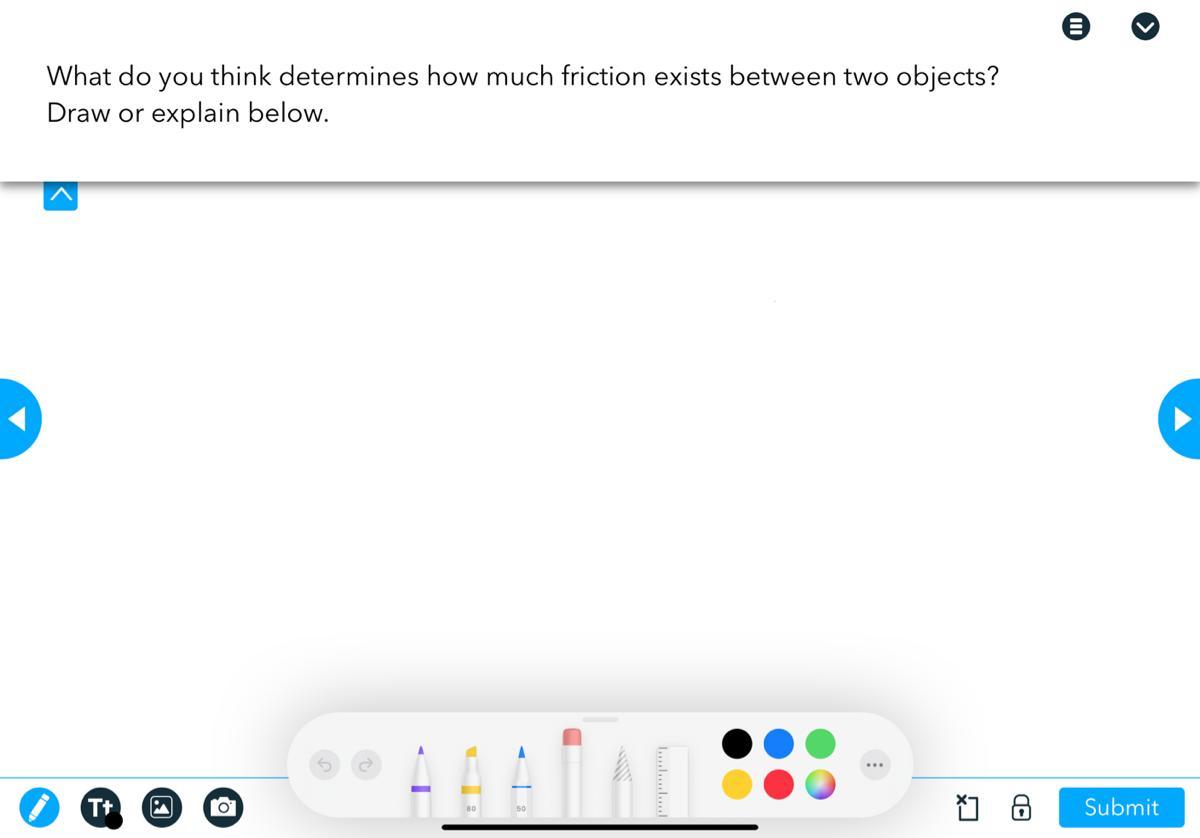Choose the red color swatch

click(778, 785)
